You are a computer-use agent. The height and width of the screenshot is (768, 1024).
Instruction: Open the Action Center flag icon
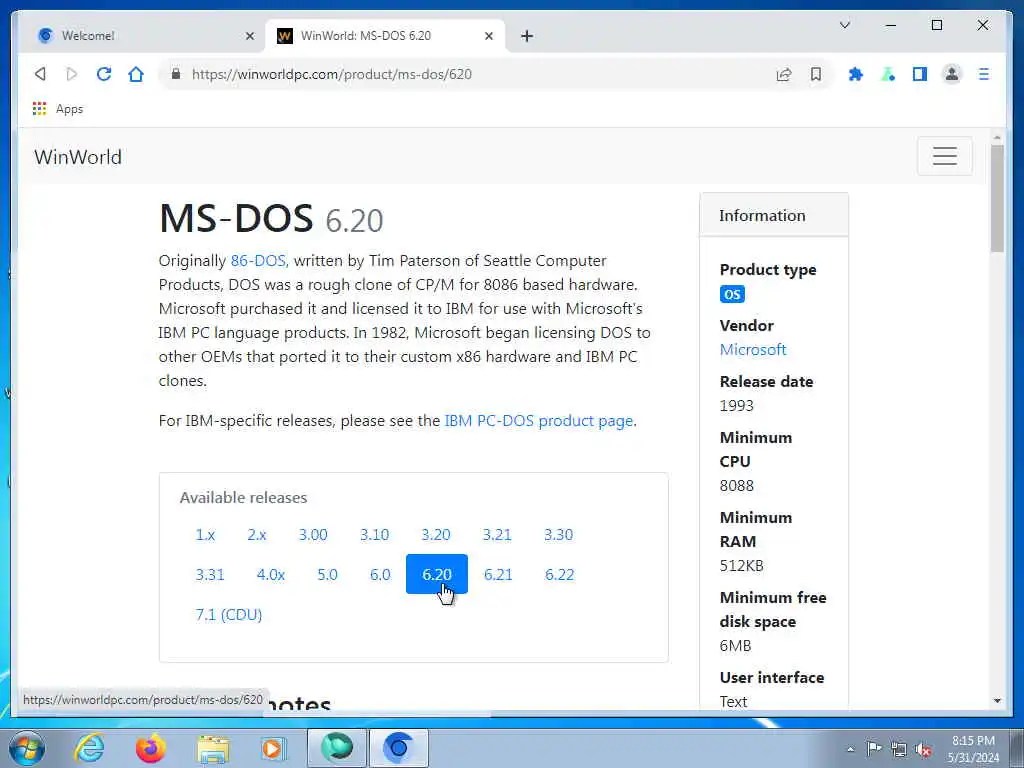(874, 749)
